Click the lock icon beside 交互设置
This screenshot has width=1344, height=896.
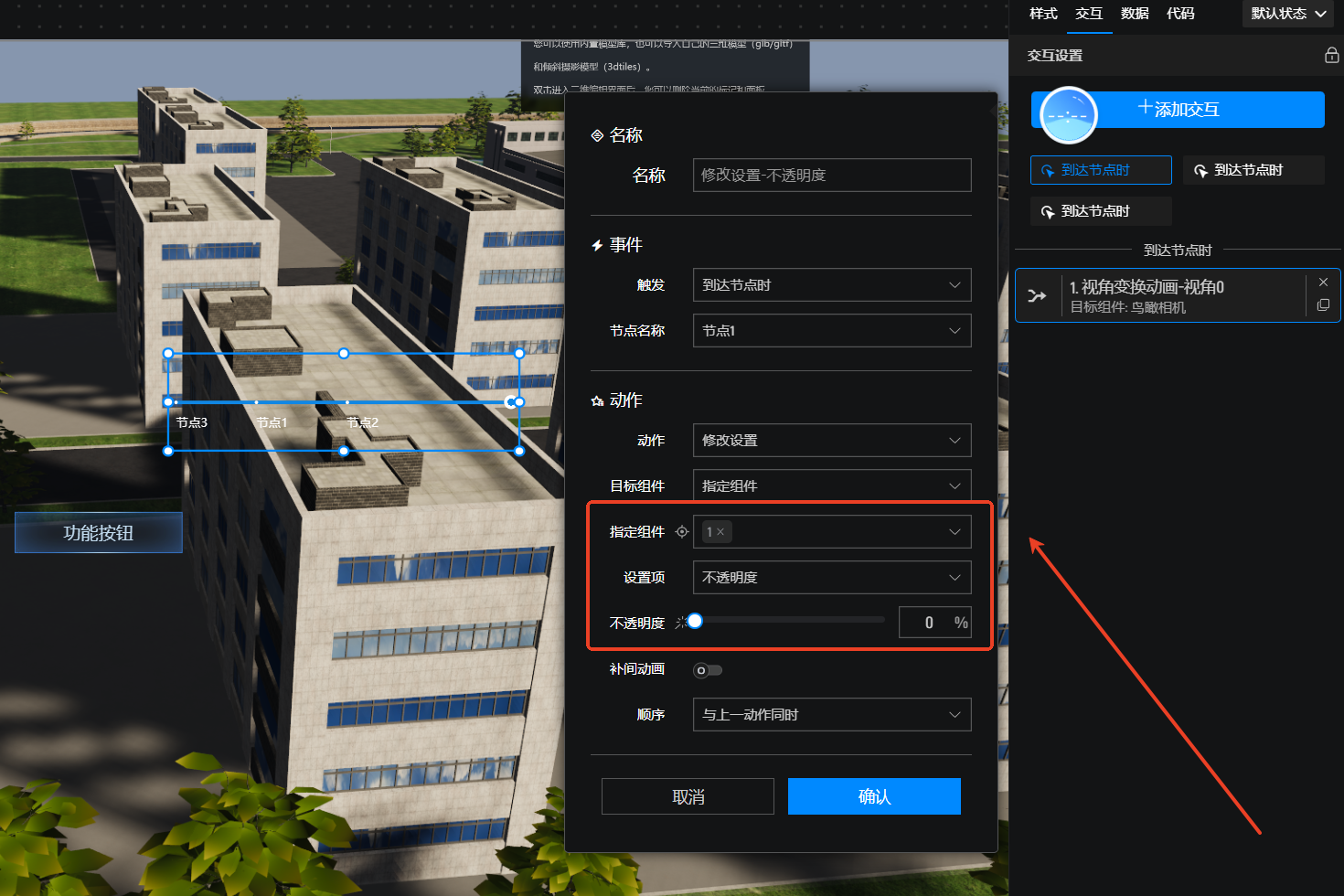[1331, 55]
